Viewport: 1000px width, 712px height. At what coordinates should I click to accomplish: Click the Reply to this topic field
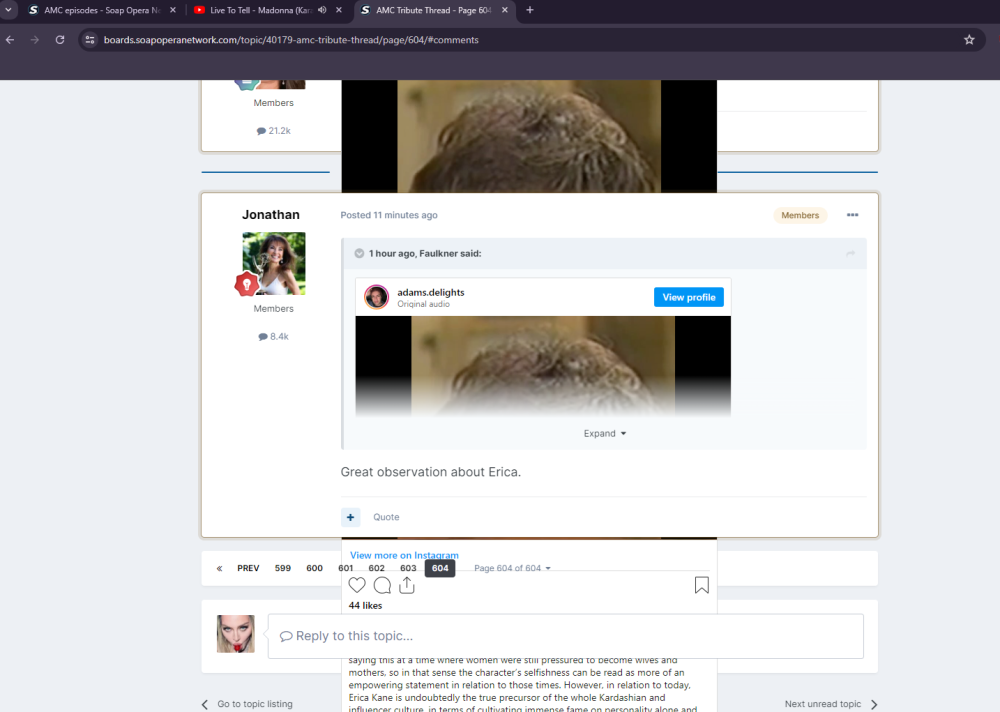[565, 636]
